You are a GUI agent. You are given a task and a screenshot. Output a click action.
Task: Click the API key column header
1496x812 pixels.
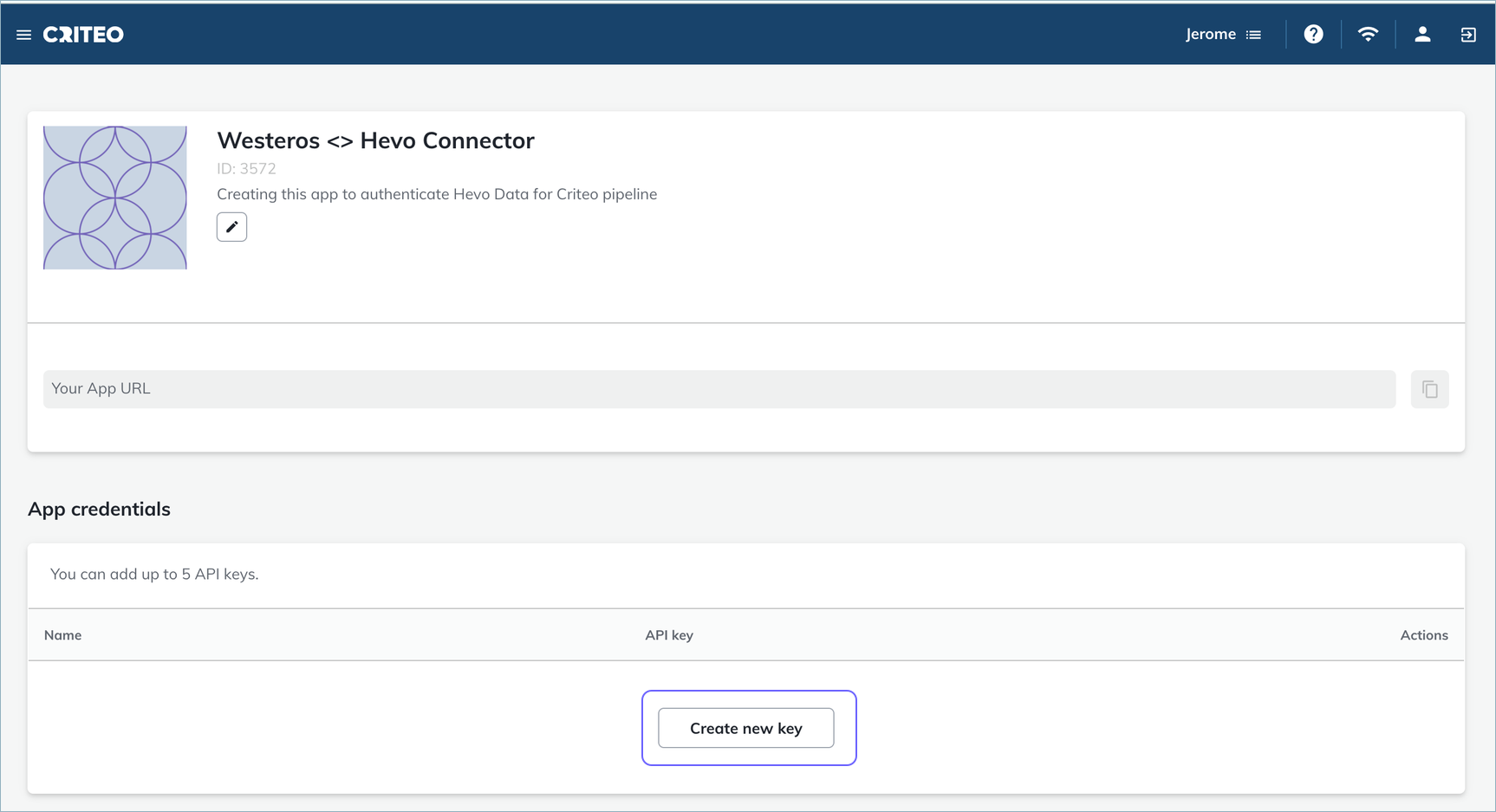point(669,635)
